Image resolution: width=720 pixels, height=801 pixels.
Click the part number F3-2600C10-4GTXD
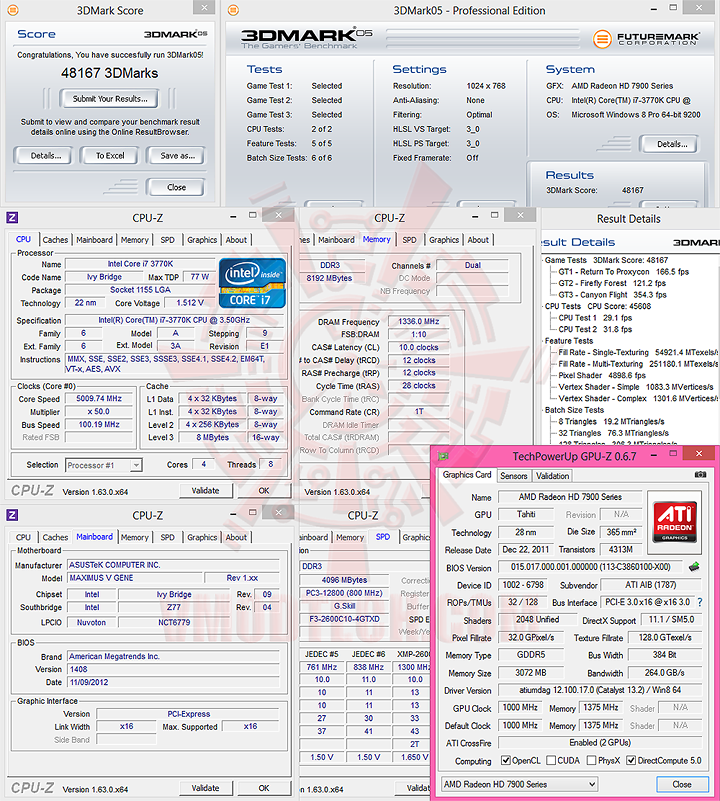coord(344,619)
